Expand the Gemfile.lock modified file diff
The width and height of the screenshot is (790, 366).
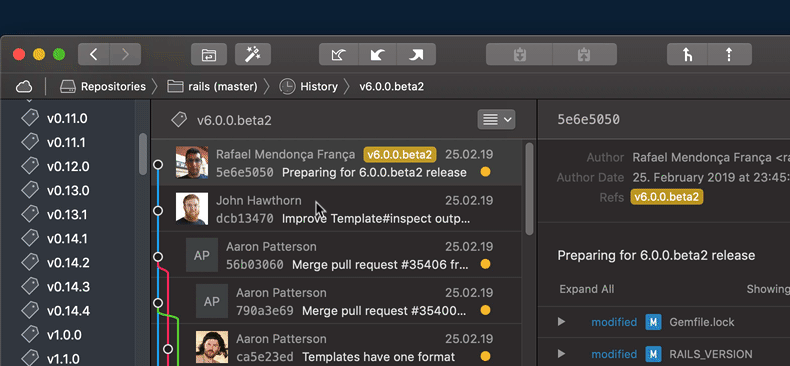[561, 322]
